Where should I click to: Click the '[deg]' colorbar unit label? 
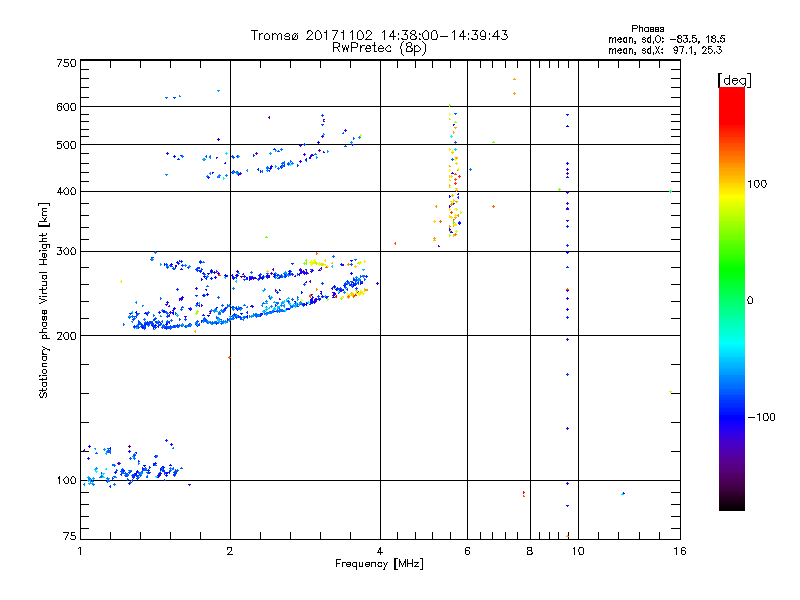point(734,81)
